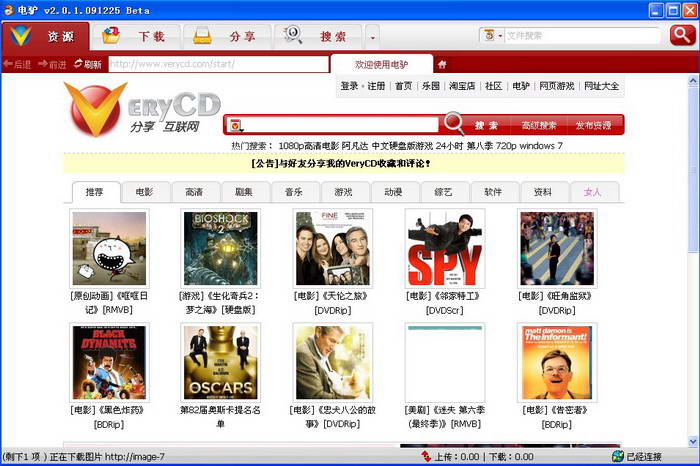Click the scroll down arrow on the page scrollbar

coord(693,441)
